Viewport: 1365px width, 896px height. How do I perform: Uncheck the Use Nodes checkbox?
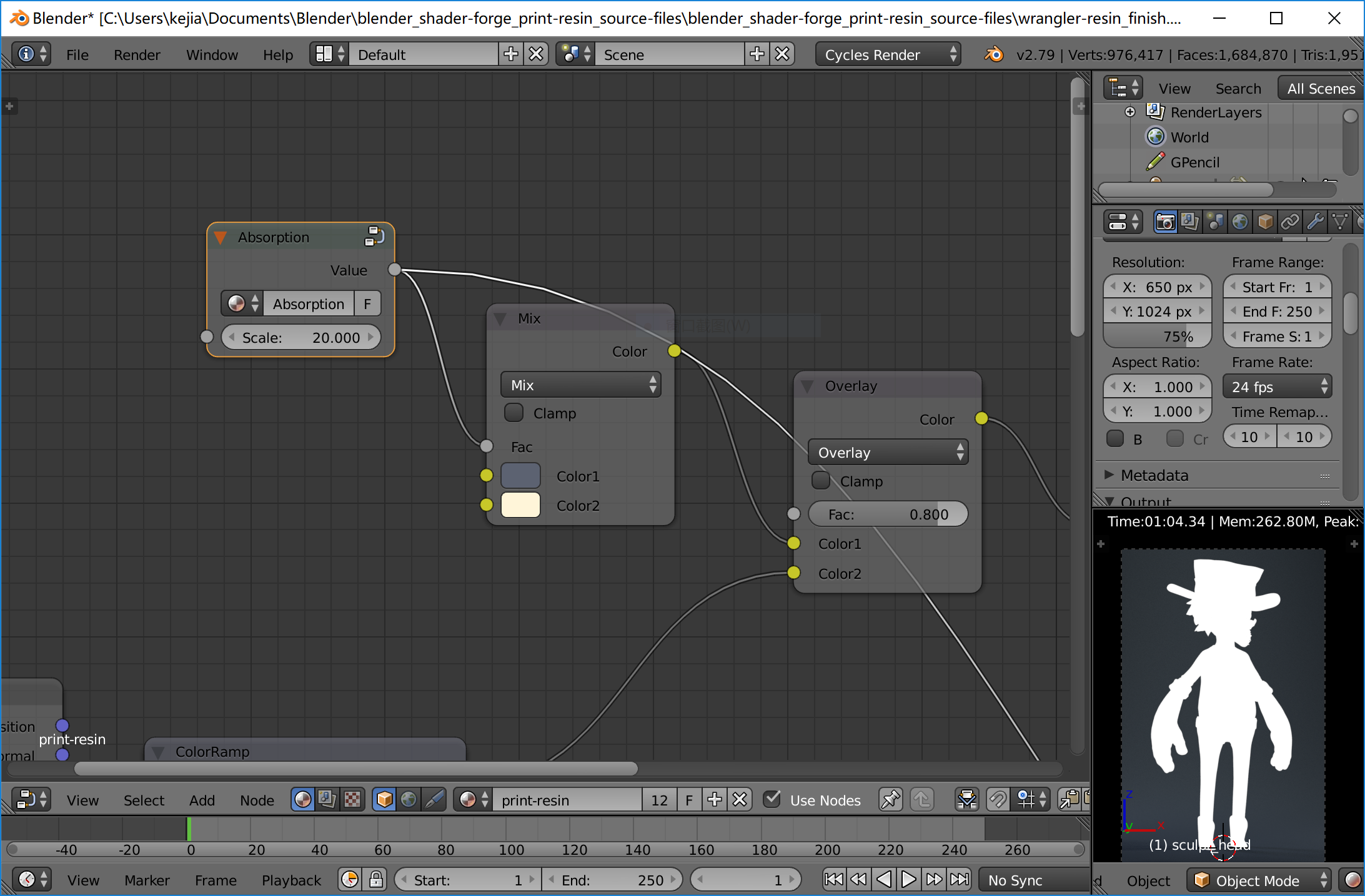click(773, 800)
